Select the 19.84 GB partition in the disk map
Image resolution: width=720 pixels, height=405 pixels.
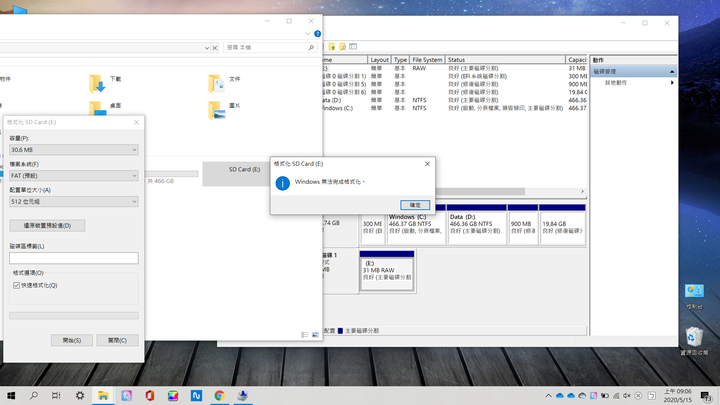562,224
